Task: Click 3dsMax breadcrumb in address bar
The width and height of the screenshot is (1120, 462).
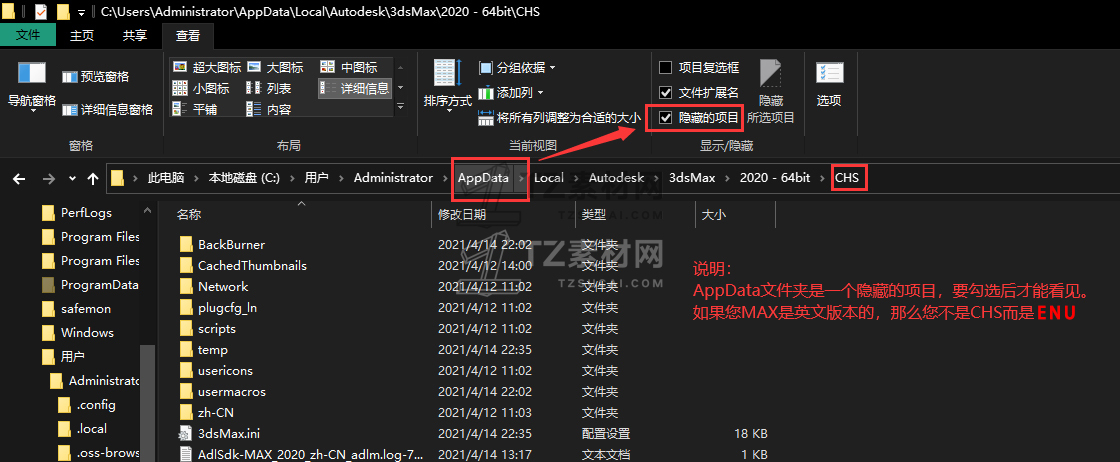Action: click(x=692, y=178)
